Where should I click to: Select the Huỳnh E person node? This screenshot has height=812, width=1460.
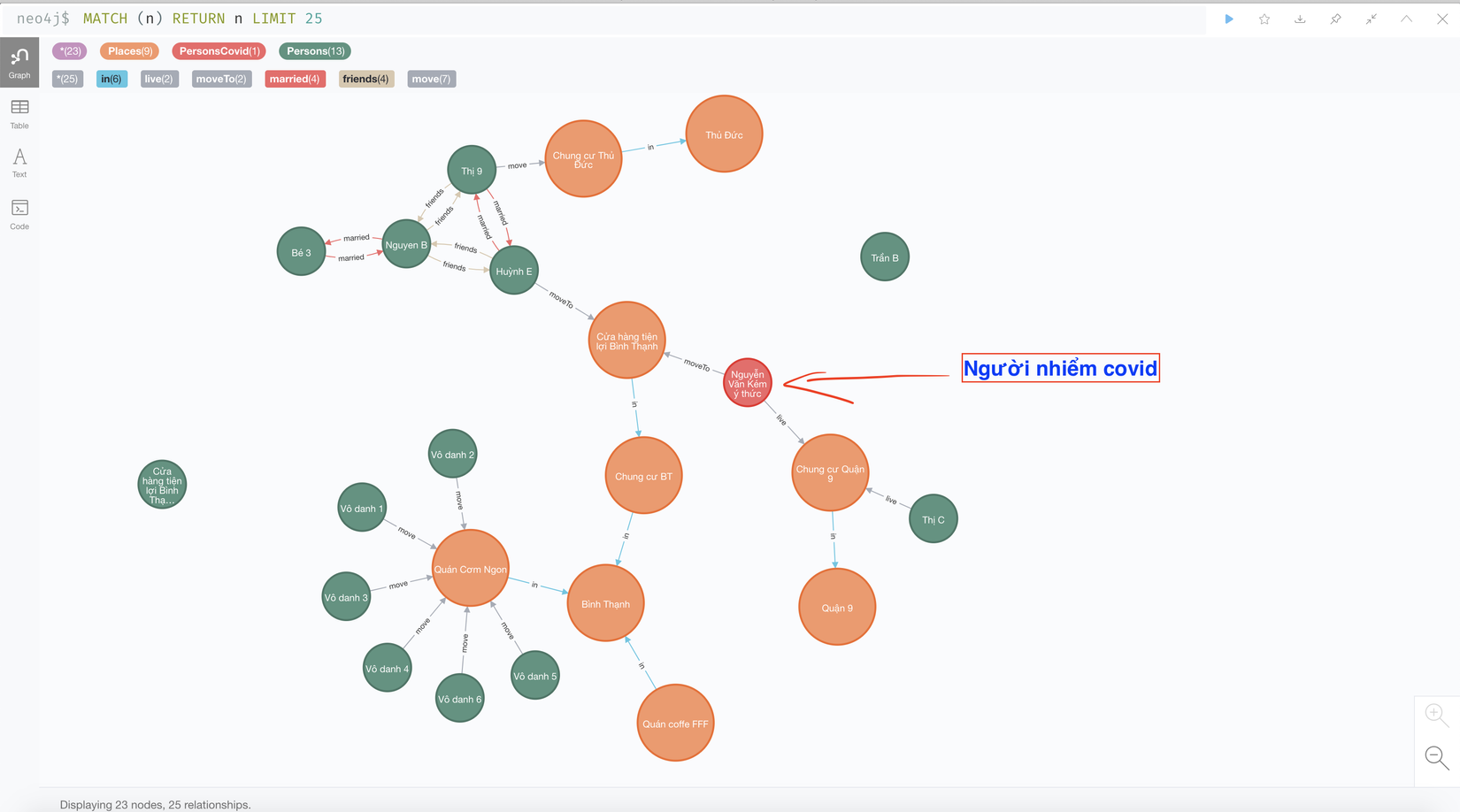[x=514, y=270]
